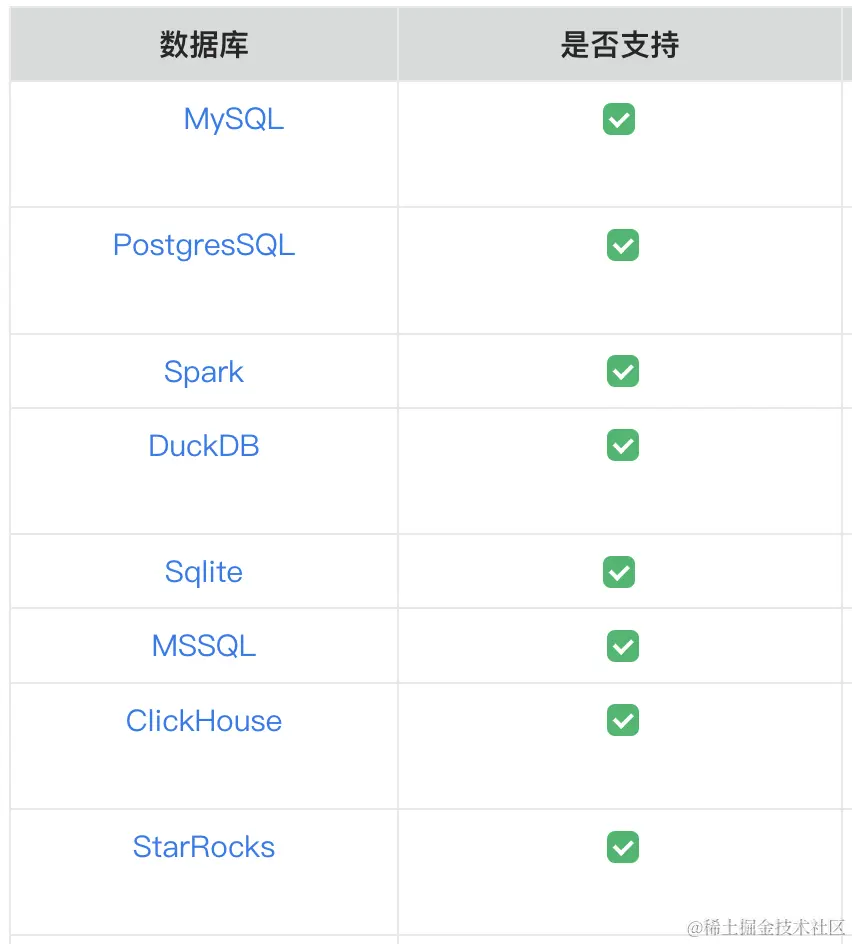Click the 稀土掘金技术社区 watermark
The height and width of the screenshot is (944, 852).
tap(766, 927)
